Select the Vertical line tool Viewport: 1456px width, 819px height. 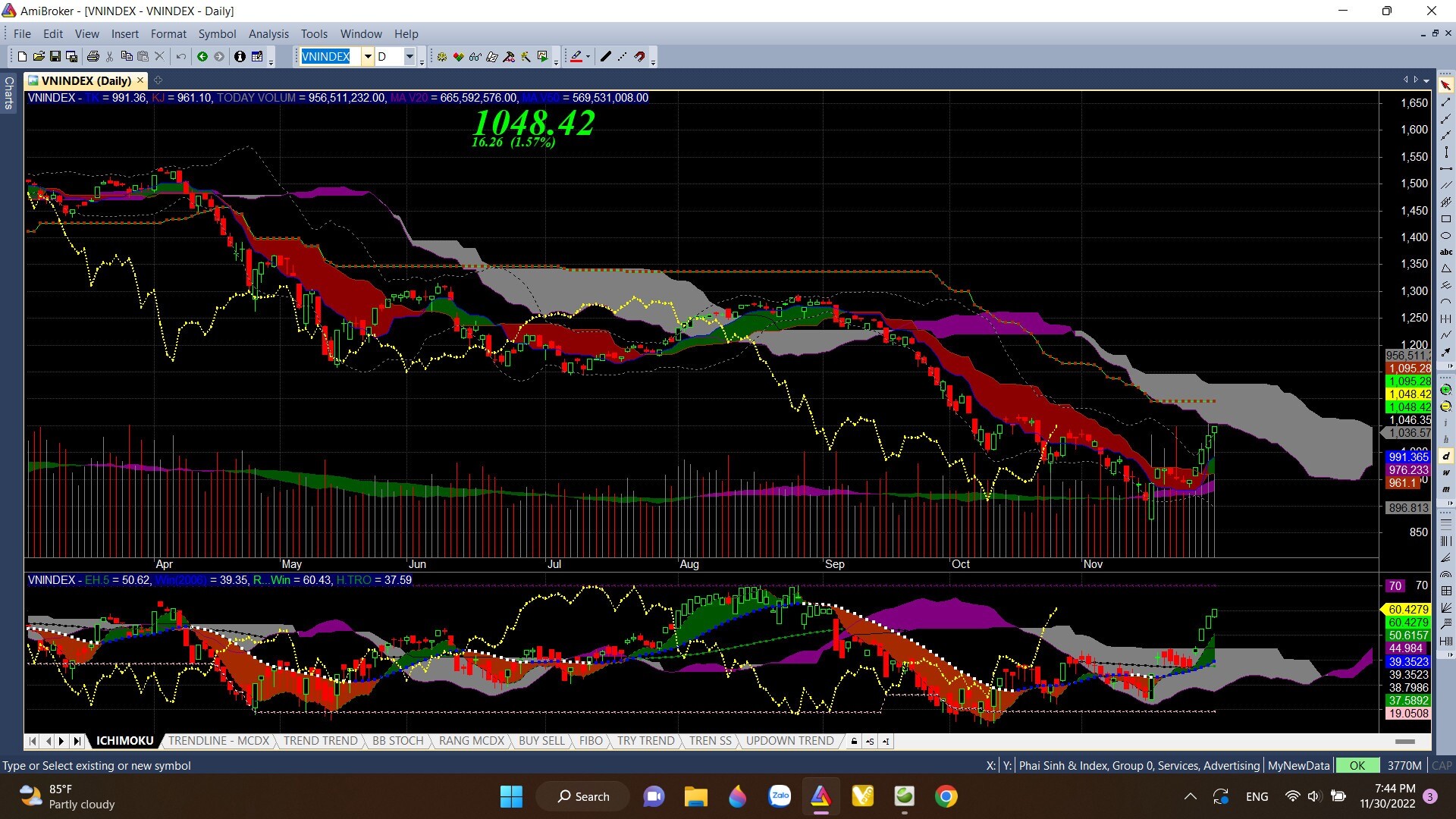pos(1446,152)
